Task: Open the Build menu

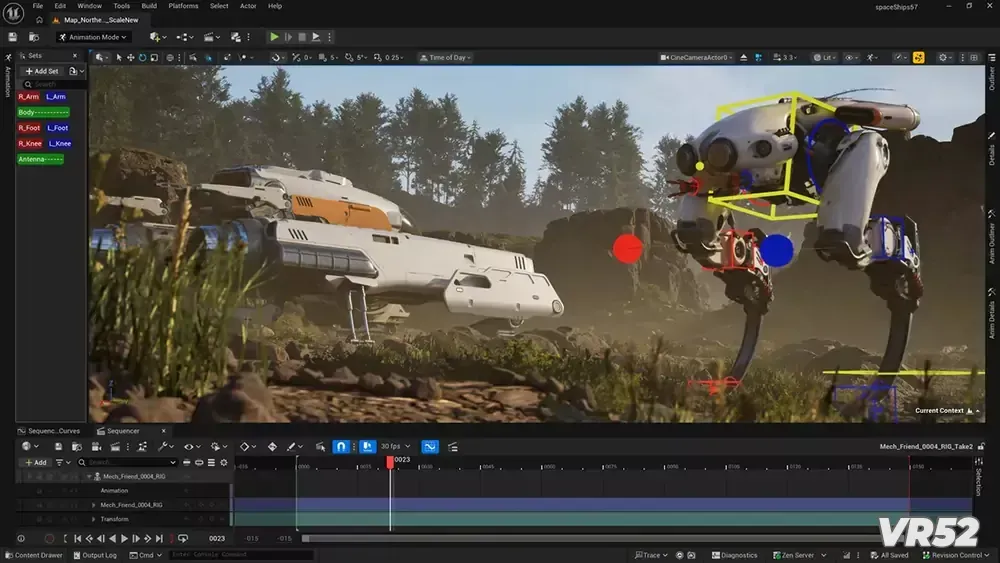Action: [149, 6]
